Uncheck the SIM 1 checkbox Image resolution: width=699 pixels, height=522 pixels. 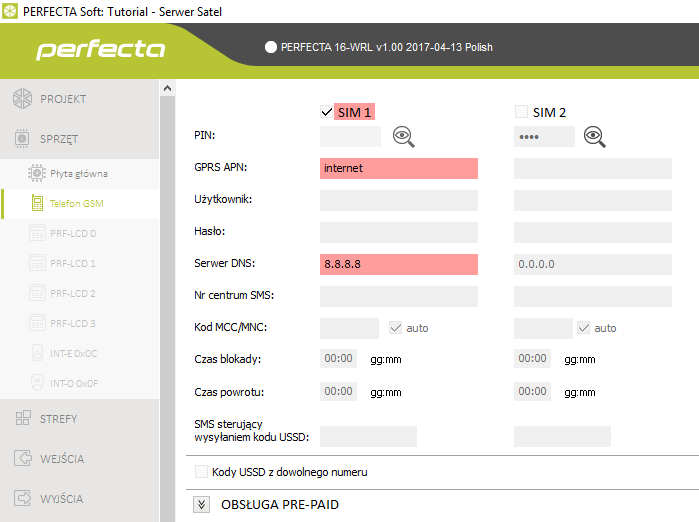tap(326, 112)
